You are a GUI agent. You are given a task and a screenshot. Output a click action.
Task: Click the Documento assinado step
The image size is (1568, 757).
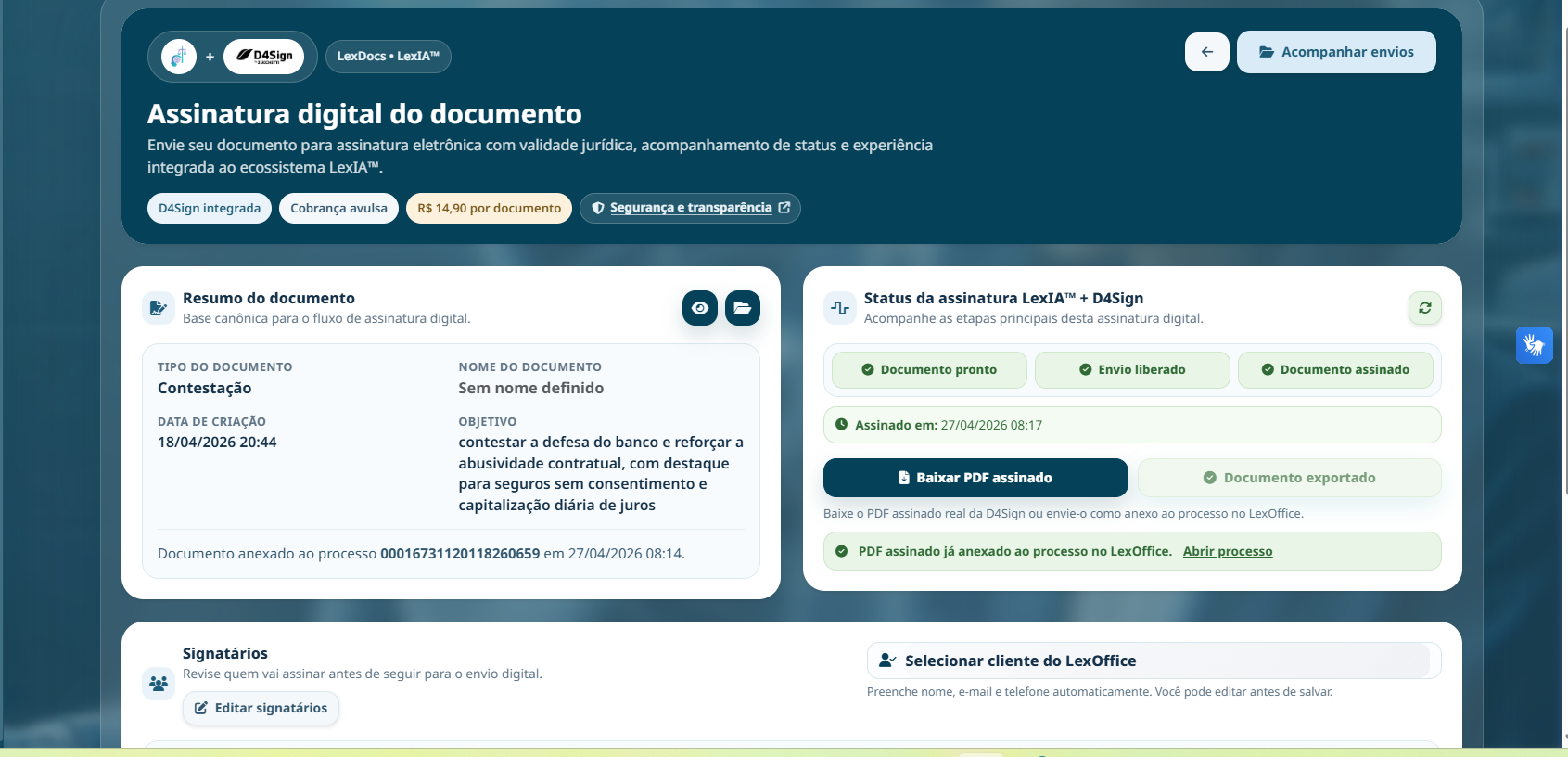click(x=1335, y=369)
